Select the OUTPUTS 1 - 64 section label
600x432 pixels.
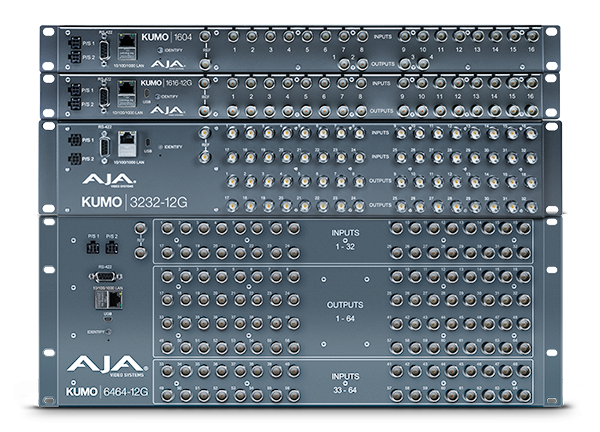click(344, 308)
